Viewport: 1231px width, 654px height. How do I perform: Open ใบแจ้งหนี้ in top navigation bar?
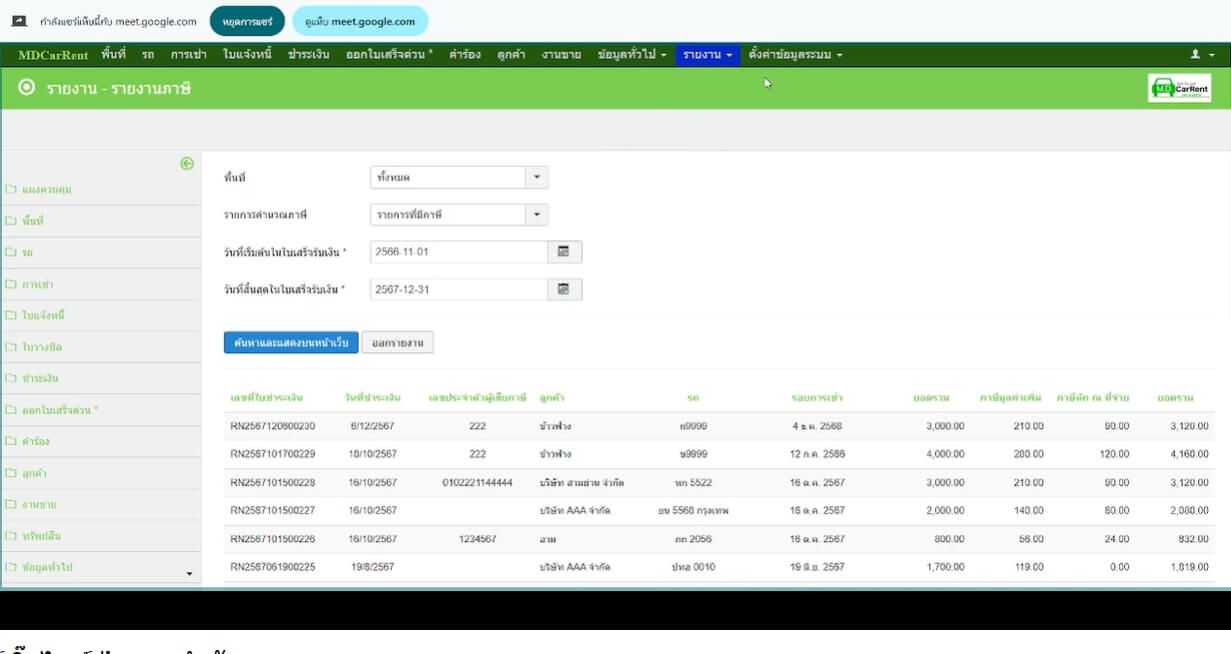point(247,55)
